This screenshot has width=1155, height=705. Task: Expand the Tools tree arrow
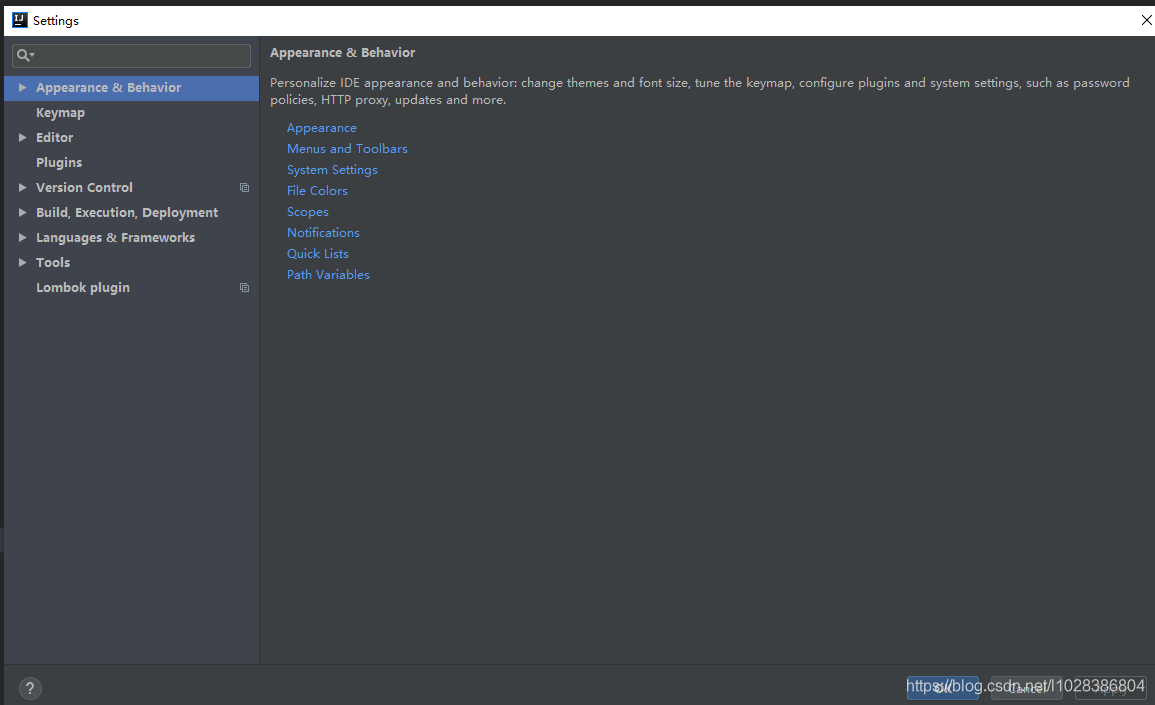[22, 263]
